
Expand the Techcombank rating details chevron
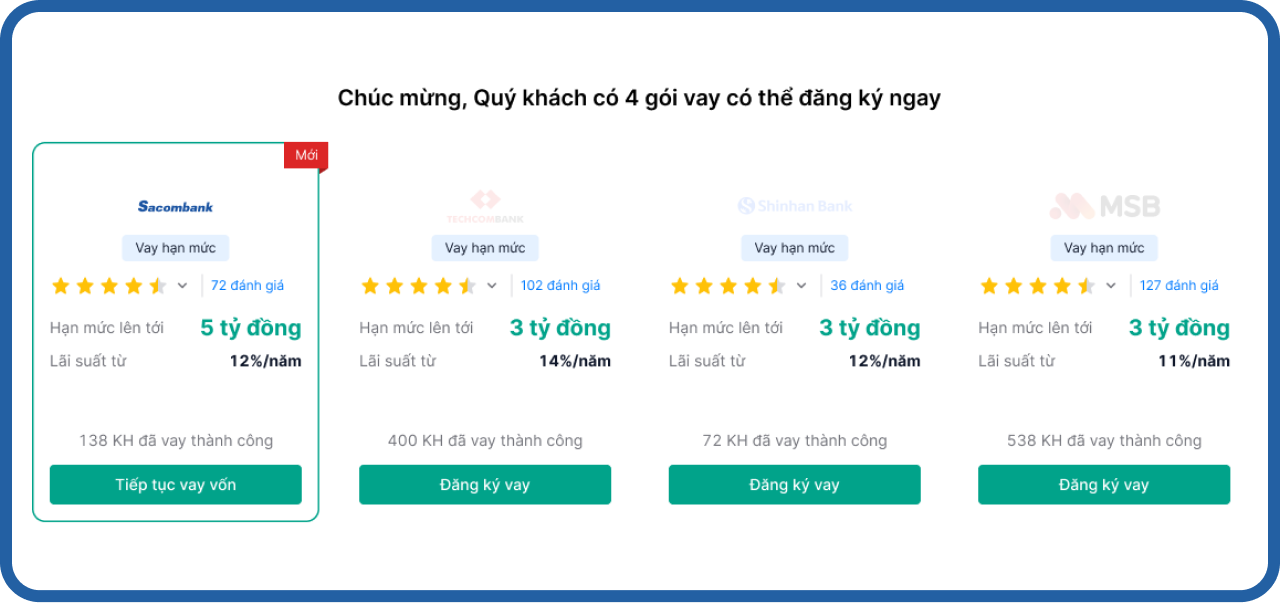491,285
